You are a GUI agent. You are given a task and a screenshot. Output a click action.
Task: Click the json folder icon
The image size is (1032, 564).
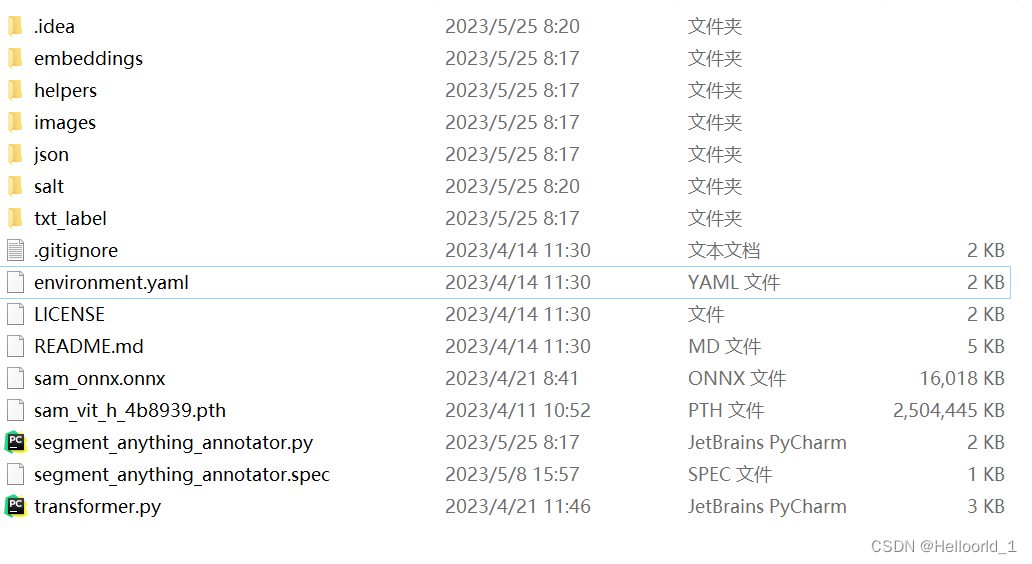(x=16, y=155)
